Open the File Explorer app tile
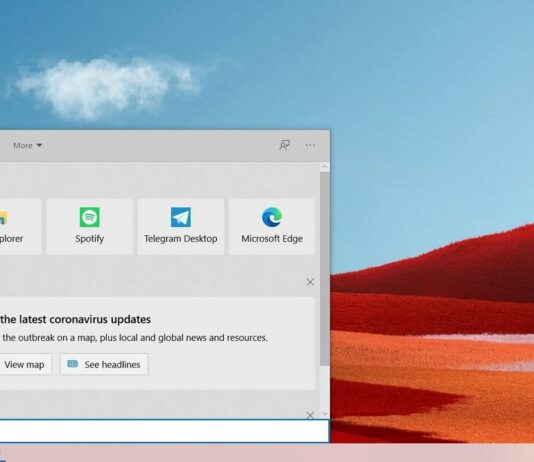534x462 pixels. point(20,226)
